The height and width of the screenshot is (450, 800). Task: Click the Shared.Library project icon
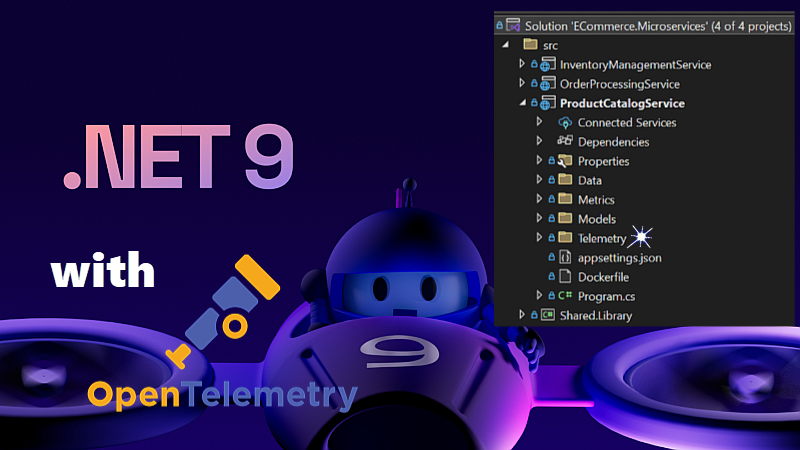tap(548, 315)
